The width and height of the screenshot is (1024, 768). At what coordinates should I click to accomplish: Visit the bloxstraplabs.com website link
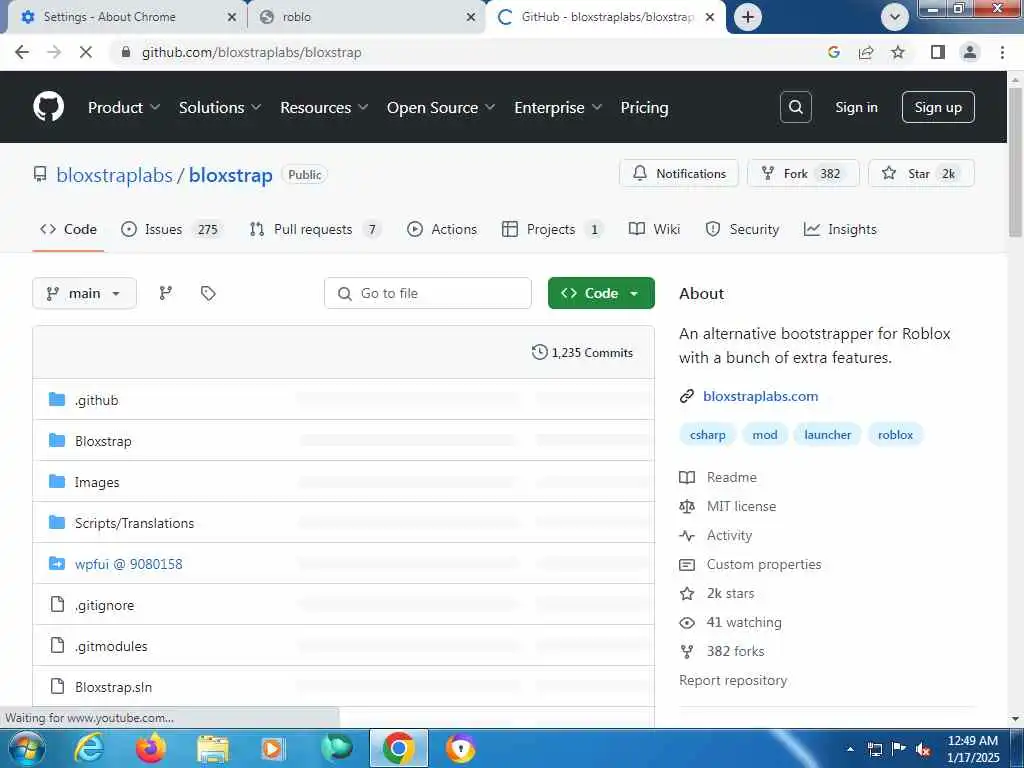point(760,396)
